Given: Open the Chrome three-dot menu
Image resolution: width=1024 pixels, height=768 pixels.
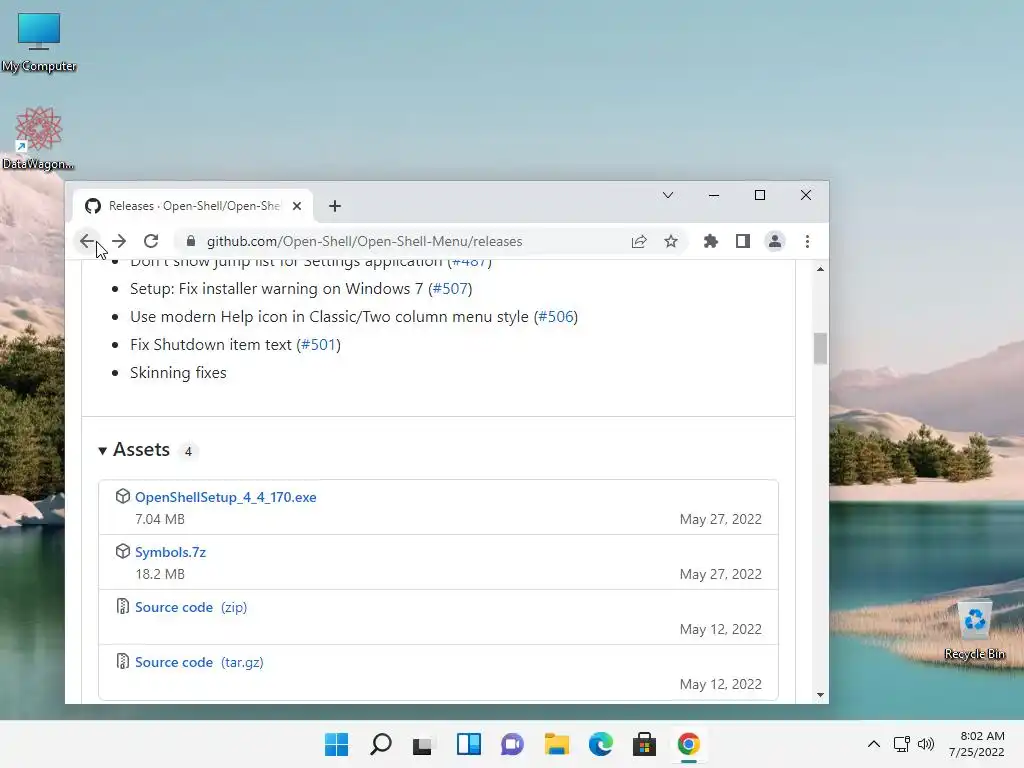Looking at the screenshot, I should pyautogui.click(x=807, y=241).
